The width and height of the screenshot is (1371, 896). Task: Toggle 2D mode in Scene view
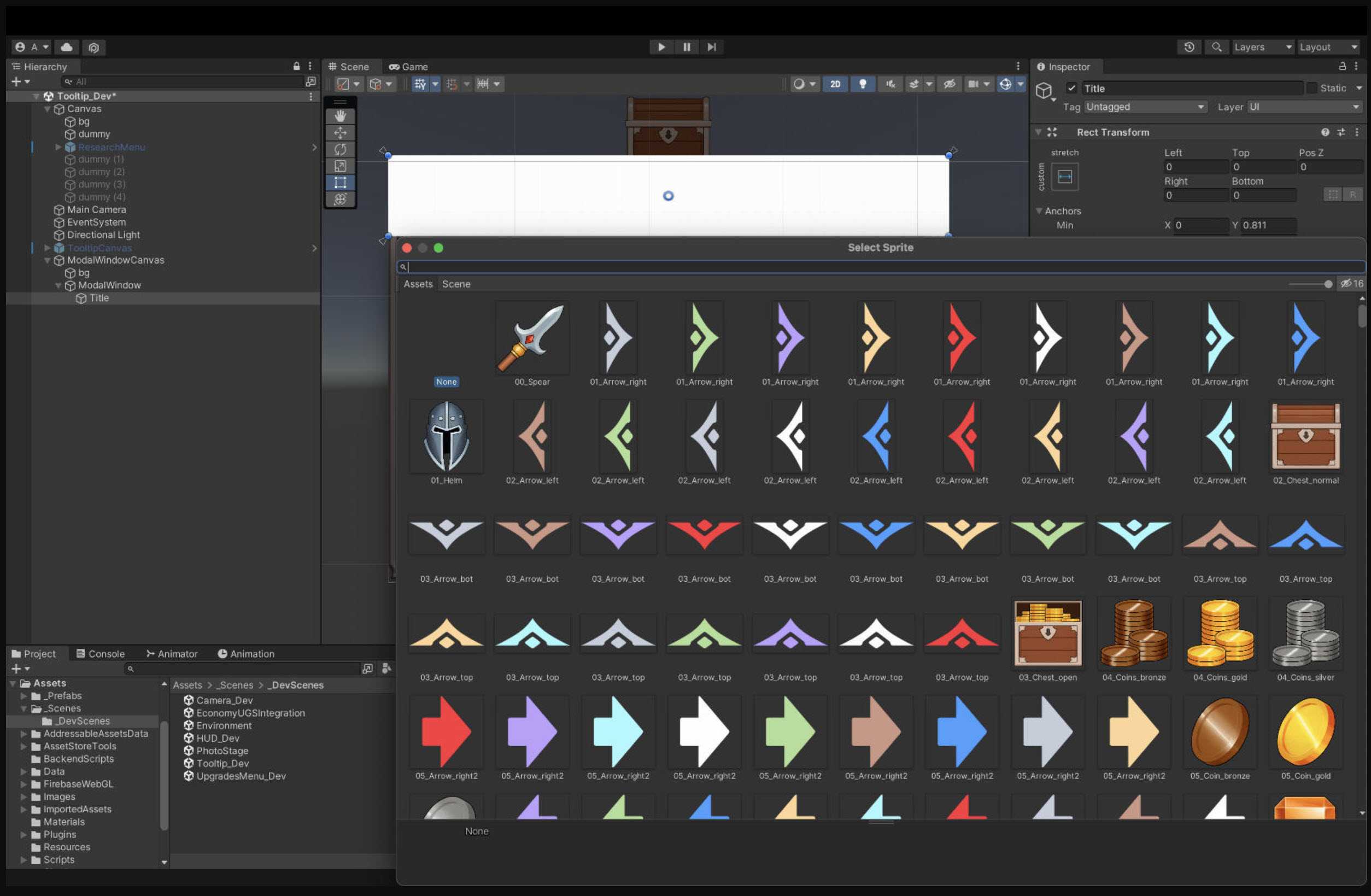click(835, 84)
